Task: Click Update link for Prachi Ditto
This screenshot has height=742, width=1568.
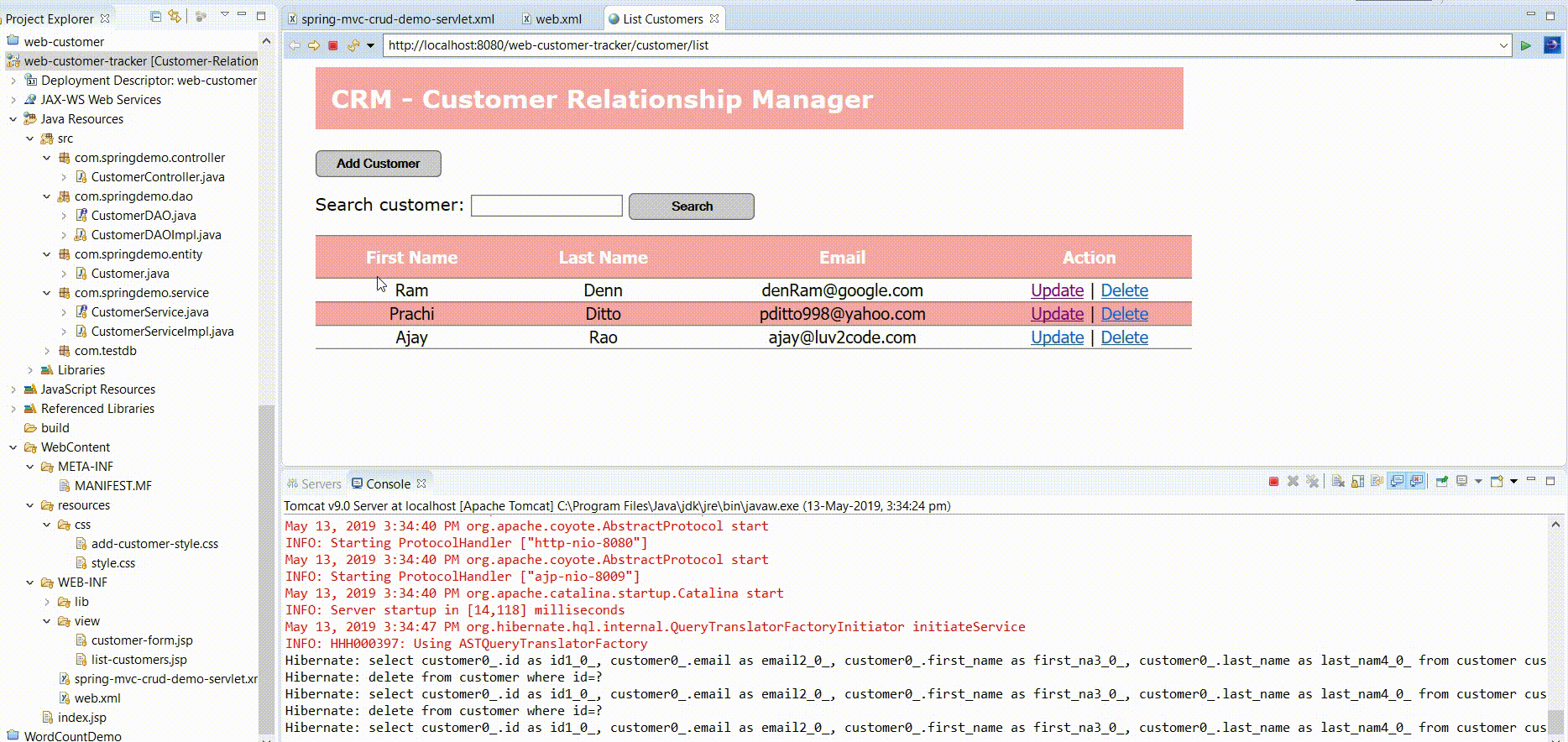Action: click(x=1057, y=314)
